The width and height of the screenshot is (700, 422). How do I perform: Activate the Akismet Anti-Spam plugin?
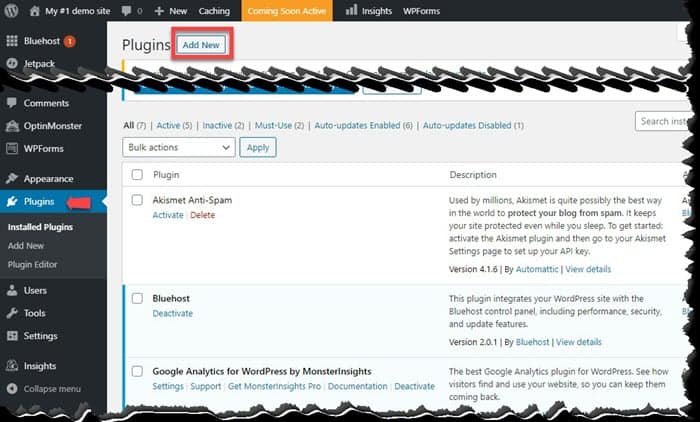click(x=168, y=215)
